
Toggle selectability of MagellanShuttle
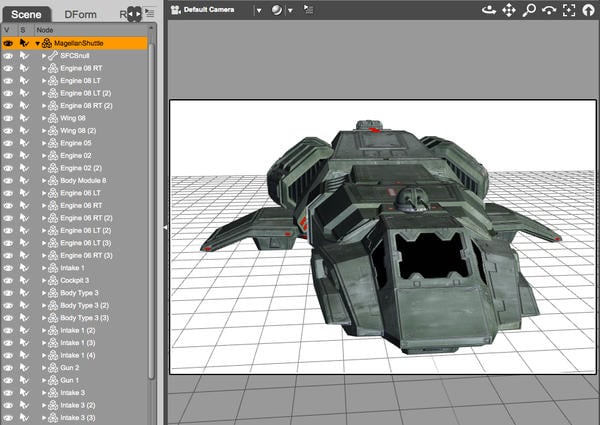pos(24,43)
